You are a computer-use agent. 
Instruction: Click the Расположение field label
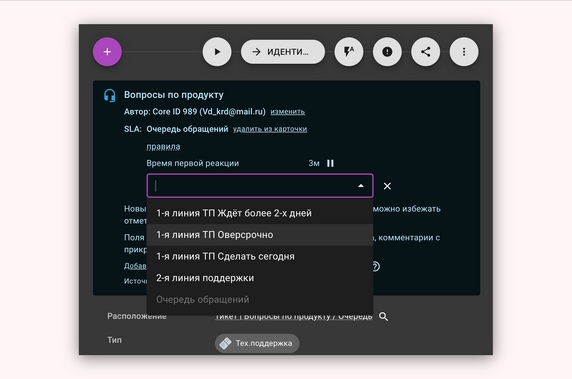(x=137, y=316)
